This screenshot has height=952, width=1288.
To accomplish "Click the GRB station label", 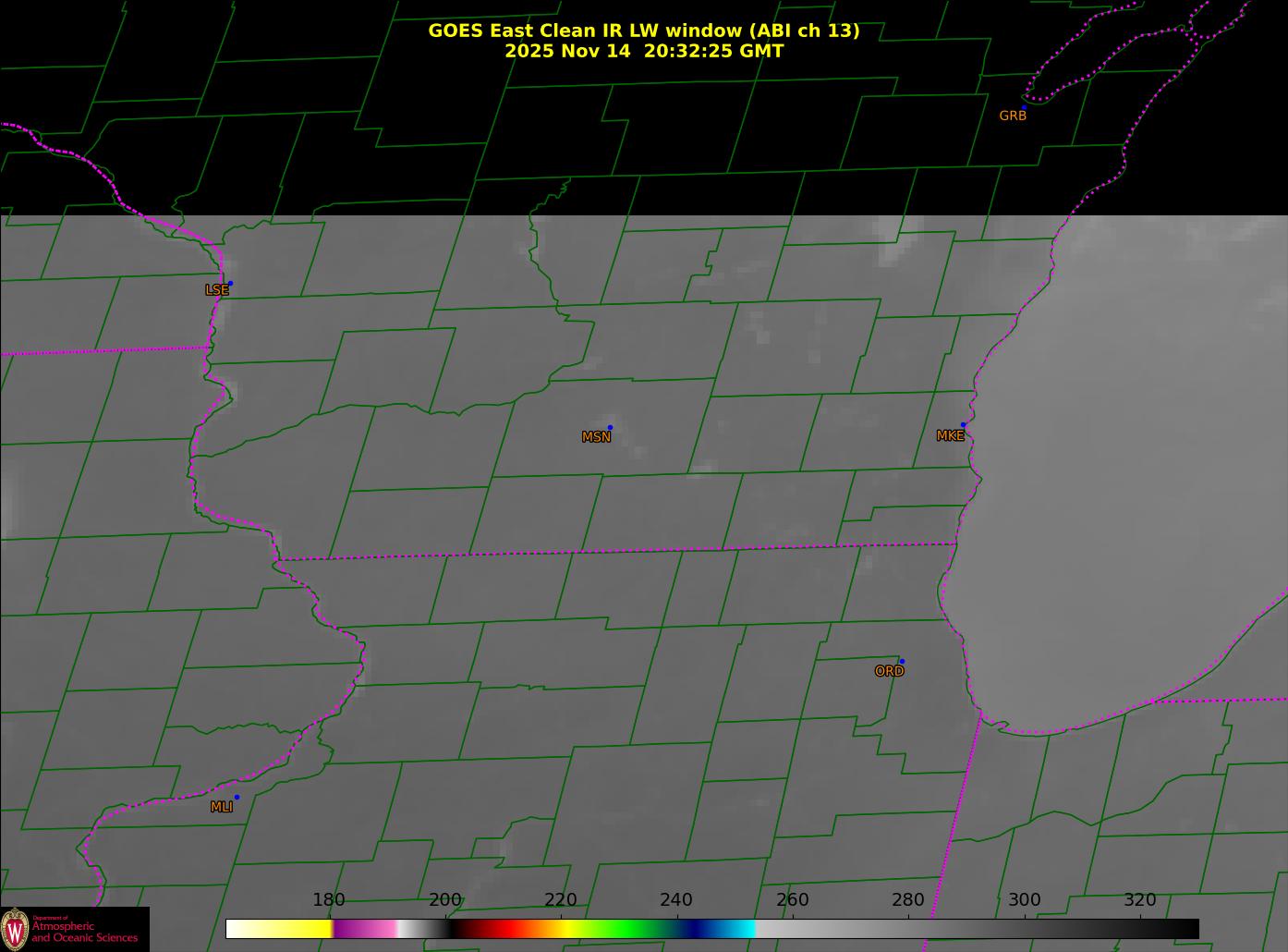I will [x=1013, y=116].
